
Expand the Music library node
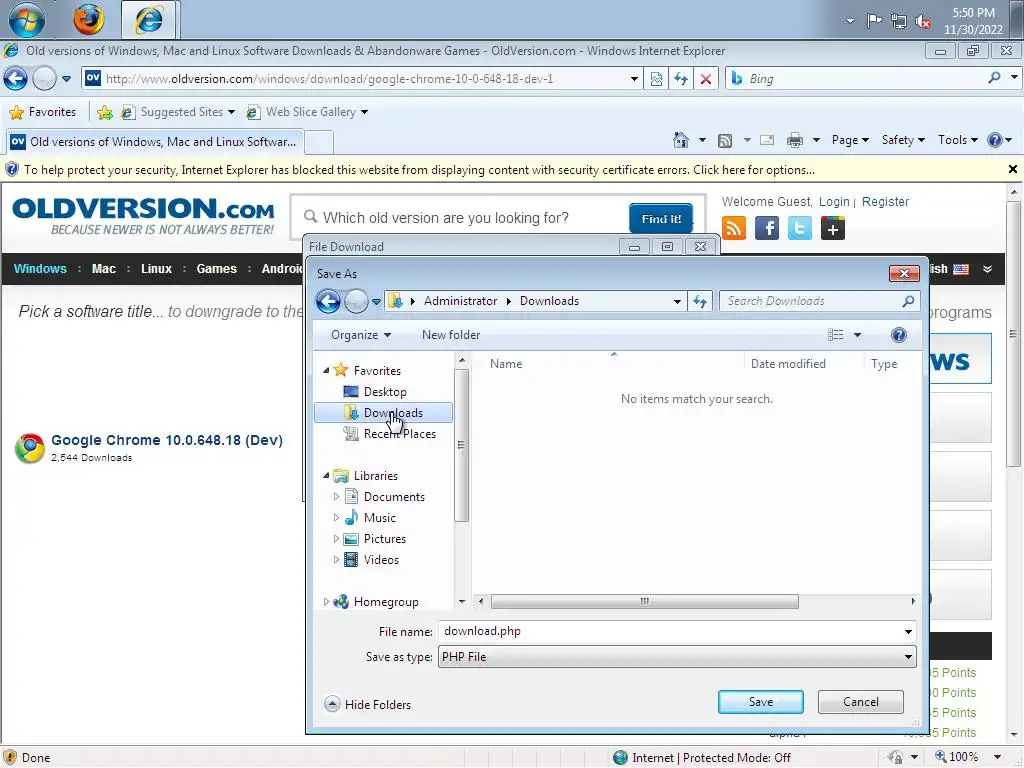[x=336, y=518]
